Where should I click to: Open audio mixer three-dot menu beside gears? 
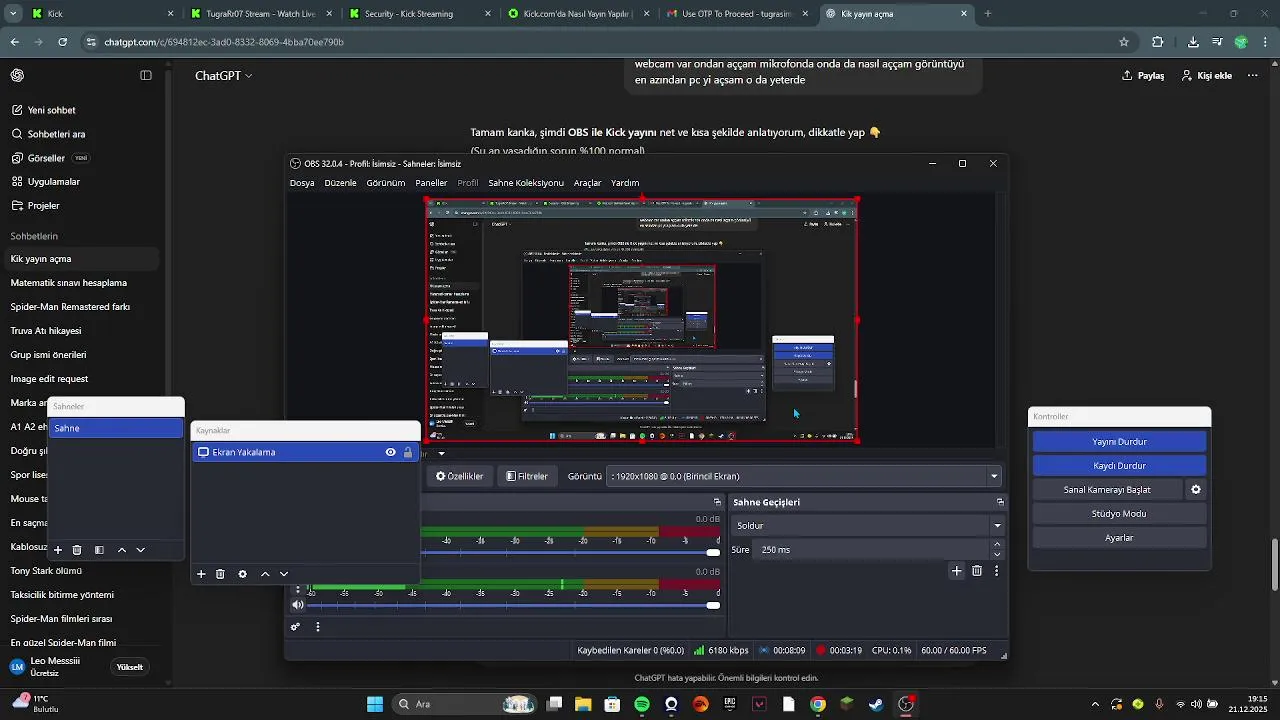318,627
